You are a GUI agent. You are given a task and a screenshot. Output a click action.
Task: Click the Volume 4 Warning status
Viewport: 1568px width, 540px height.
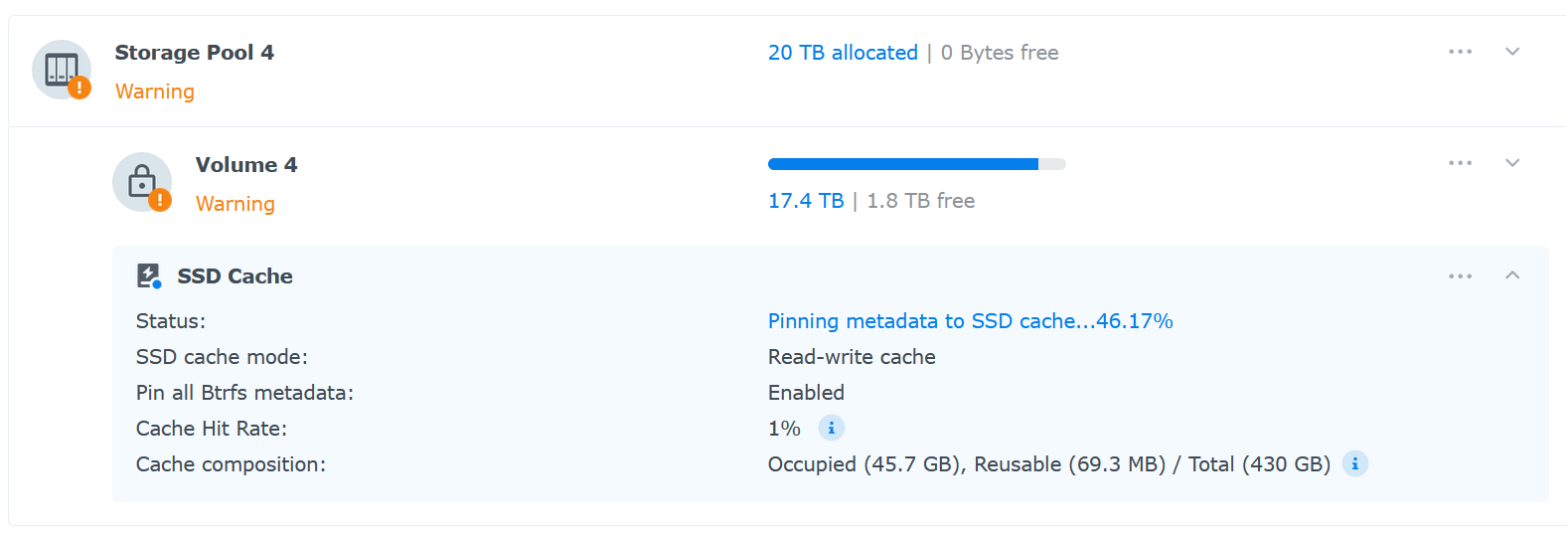235,204
